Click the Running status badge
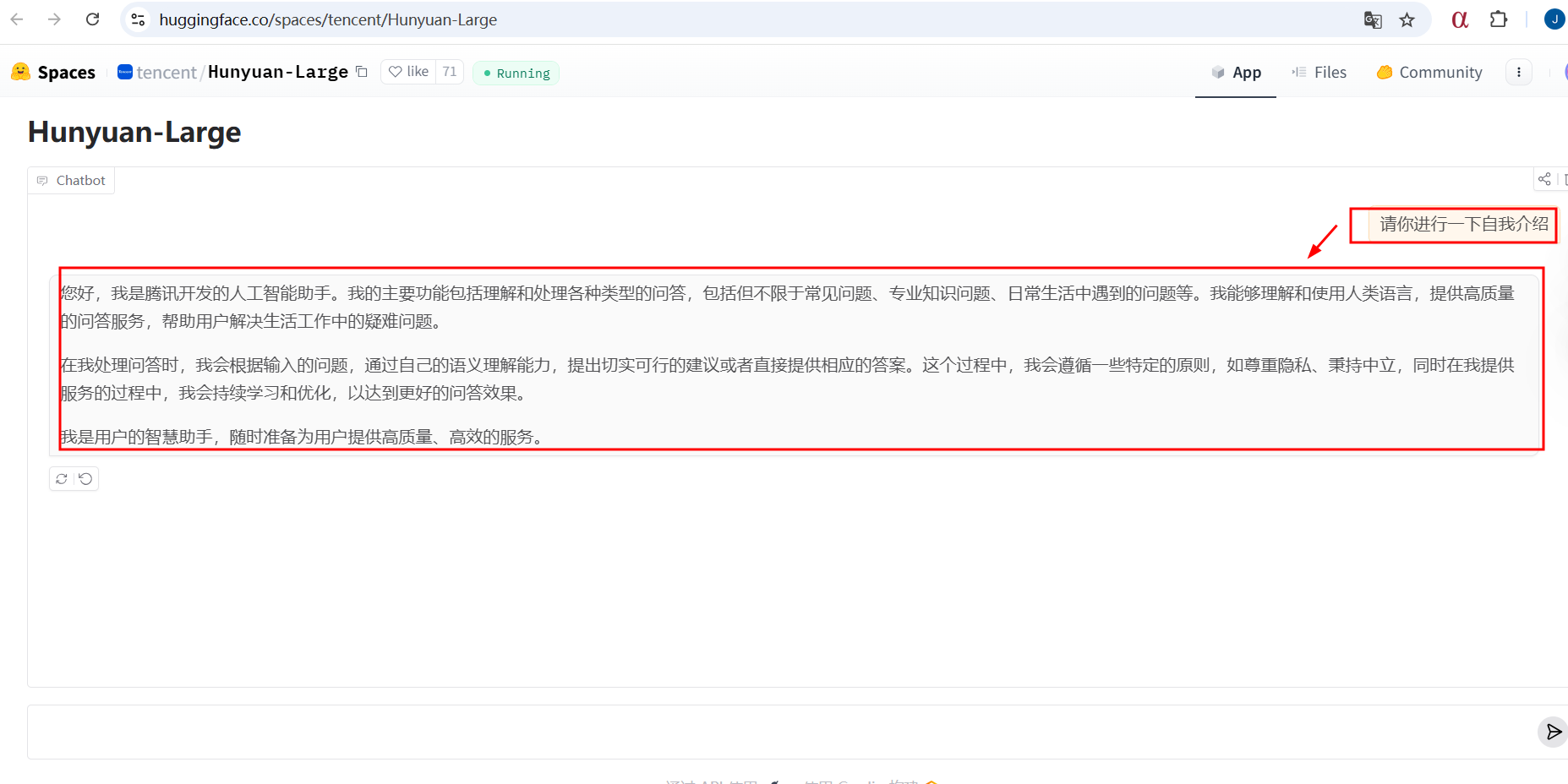 tap(516, 73)
